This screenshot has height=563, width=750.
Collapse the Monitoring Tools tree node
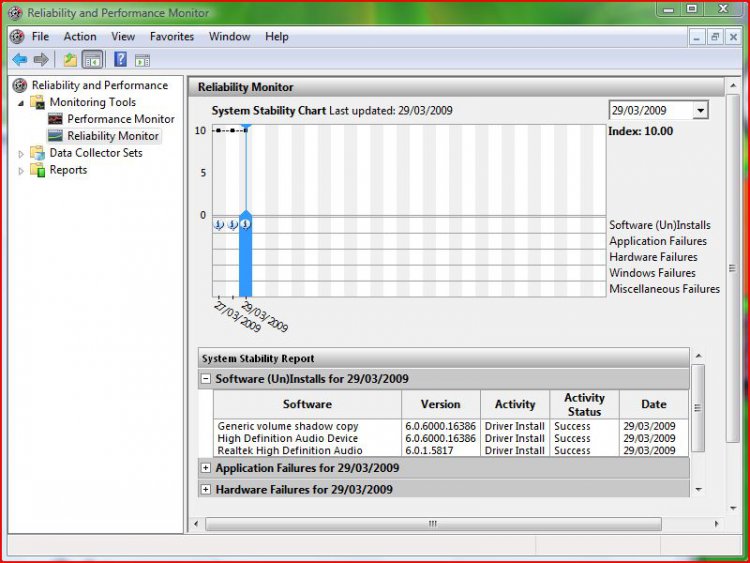pyautogui.click(x=21, y=103)
